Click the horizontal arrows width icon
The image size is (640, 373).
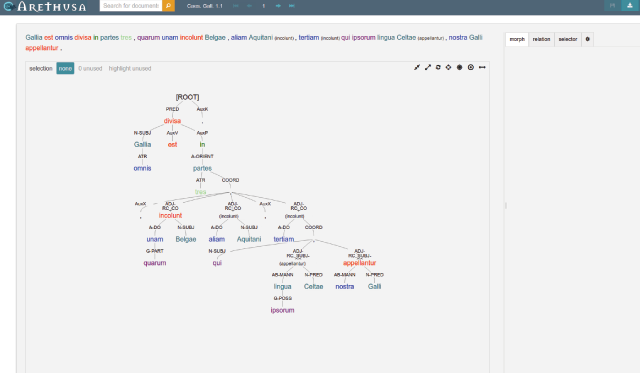[482, 67]
